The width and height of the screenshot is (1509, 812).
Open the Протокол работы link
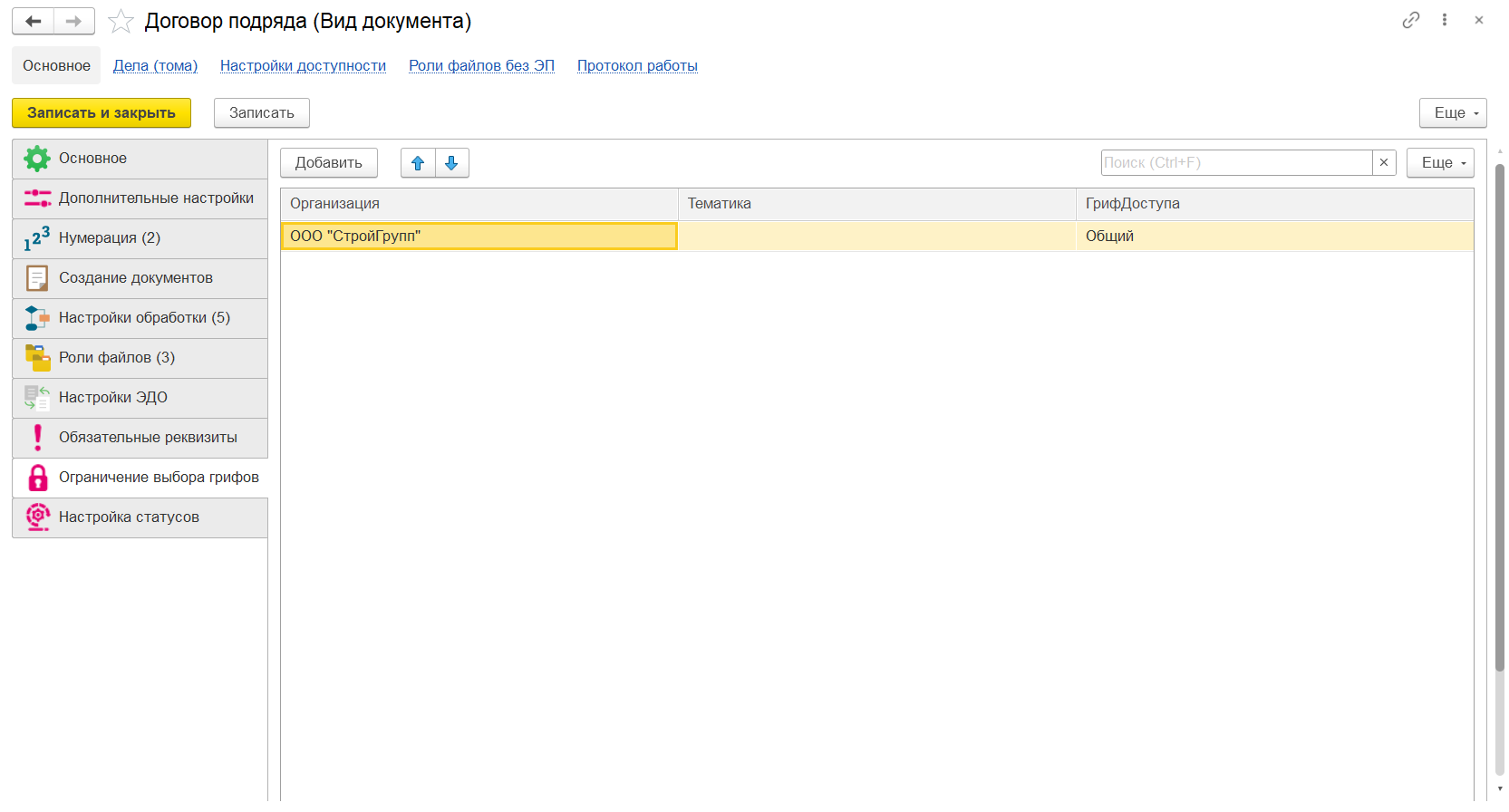click(637, 66)
